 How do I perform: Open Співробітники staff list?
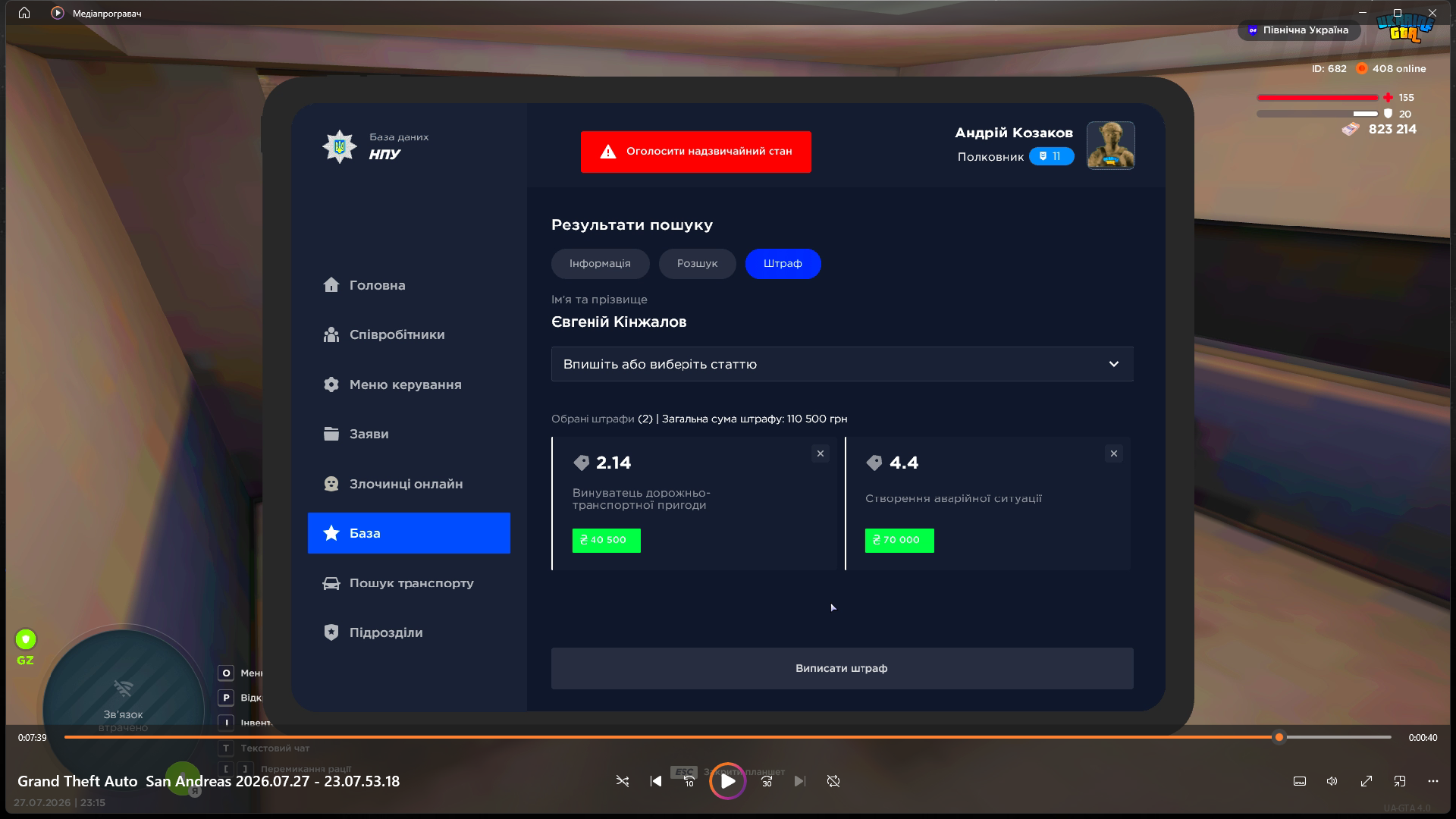[x=384, y=334]
